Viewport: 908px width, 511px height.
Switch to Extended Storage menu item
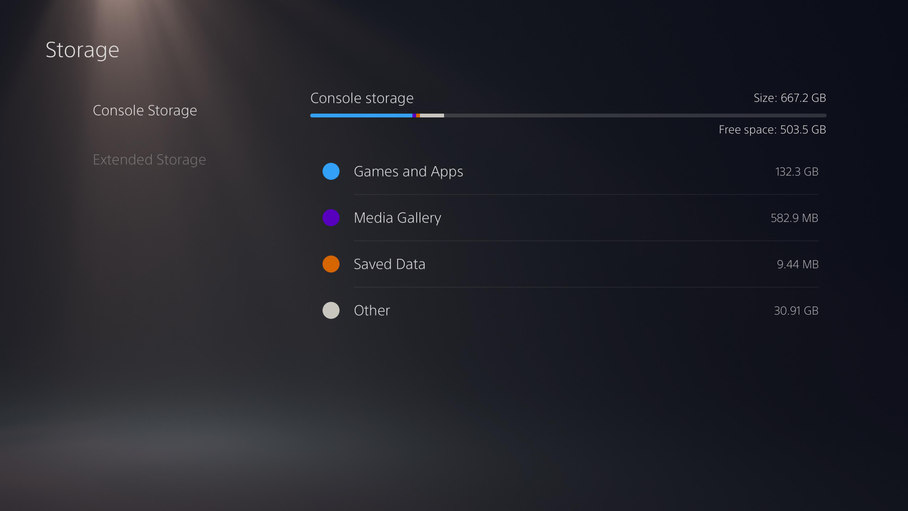click(x=149, y=159)
